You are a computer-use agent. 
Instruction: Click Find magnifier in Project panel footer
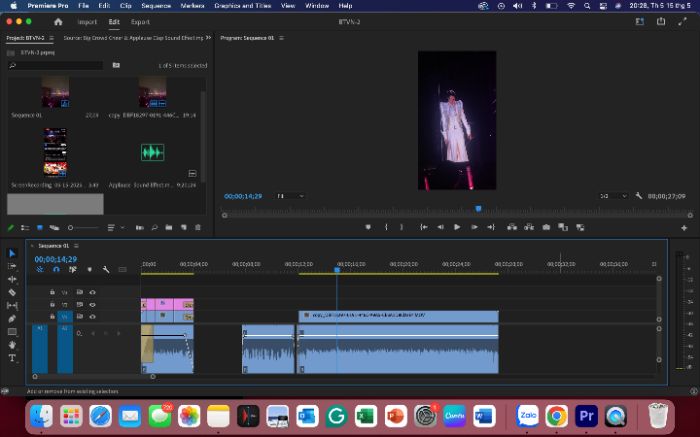(154, 228)
